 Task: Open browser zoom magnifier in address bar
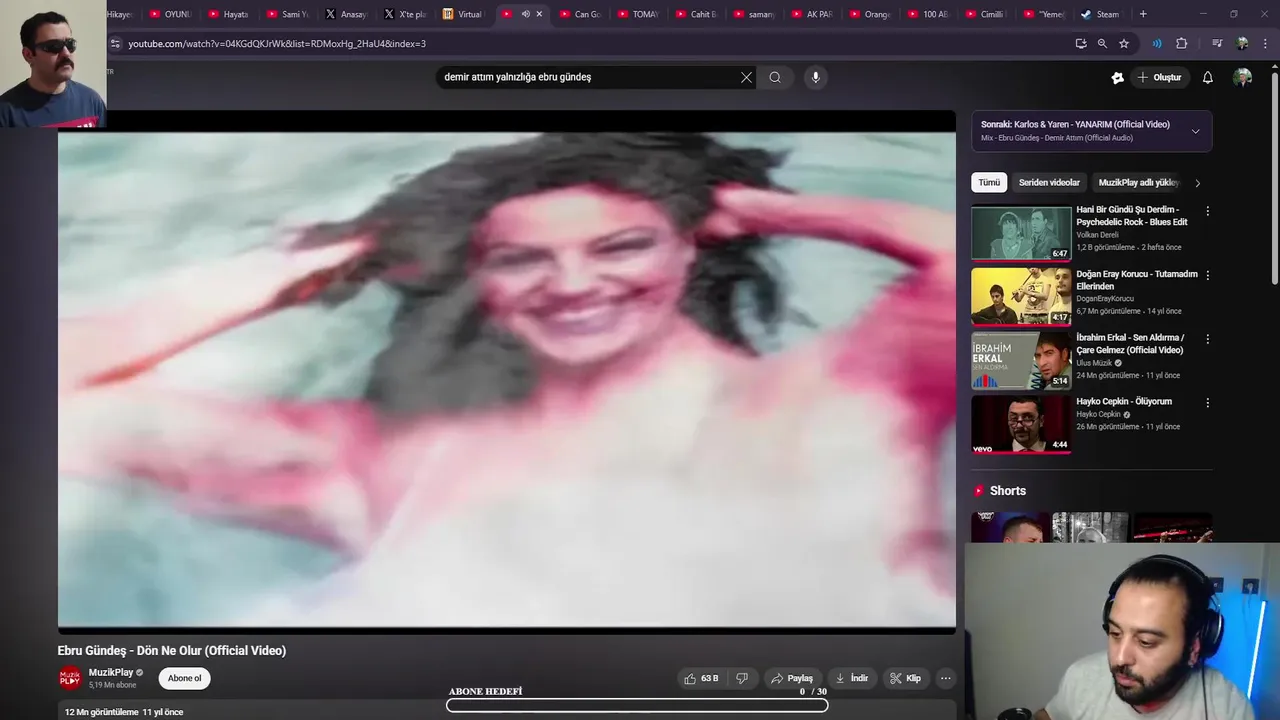(1102, 43)
